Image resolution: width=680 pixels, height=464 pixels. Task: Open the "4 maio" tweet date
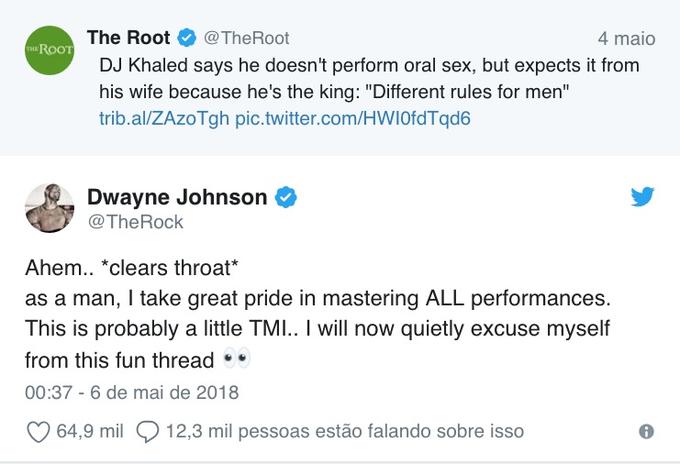(x=626, y=39)
